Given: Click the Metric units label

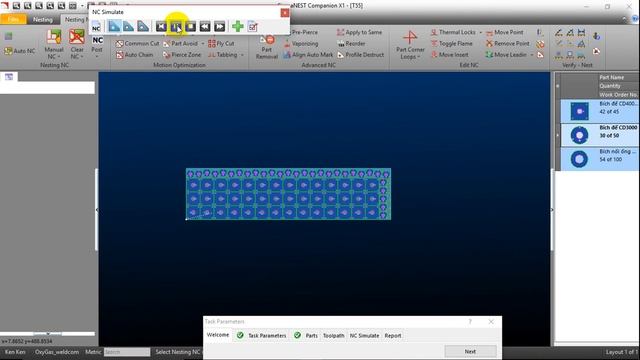Looking at the screenshot, I should (93, 352).
